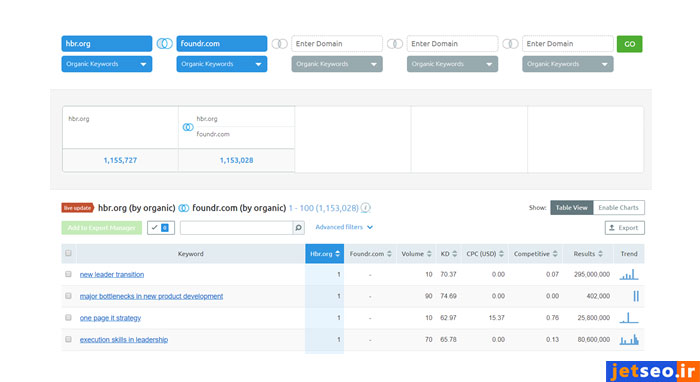The height and width of the screenshot is (382, 700).
Task: Click the info icon next to 1,153,028 count
Action: (x=366, y=208)
